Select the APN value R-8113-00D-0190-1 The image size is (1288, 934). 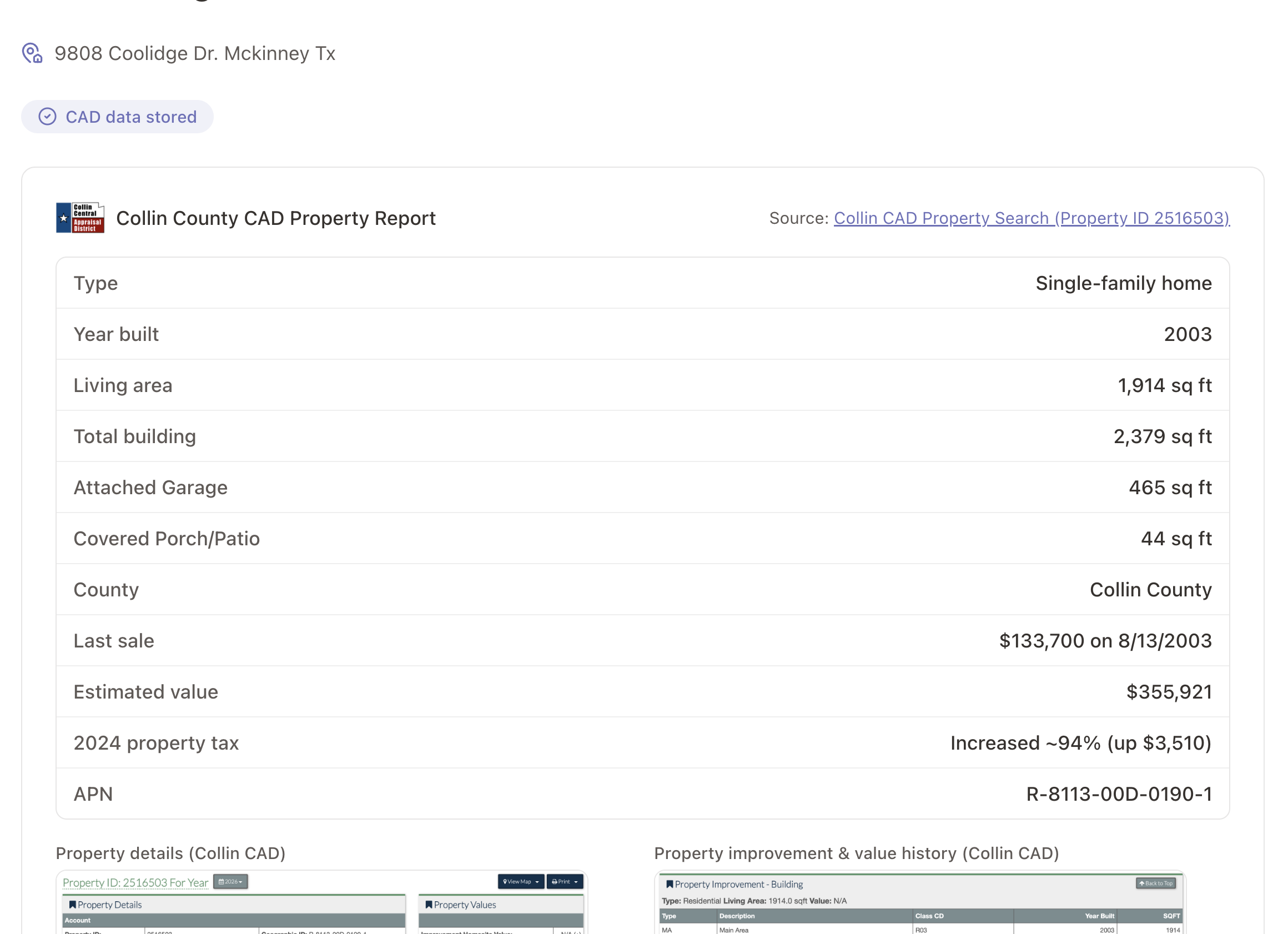point(1118,794)
